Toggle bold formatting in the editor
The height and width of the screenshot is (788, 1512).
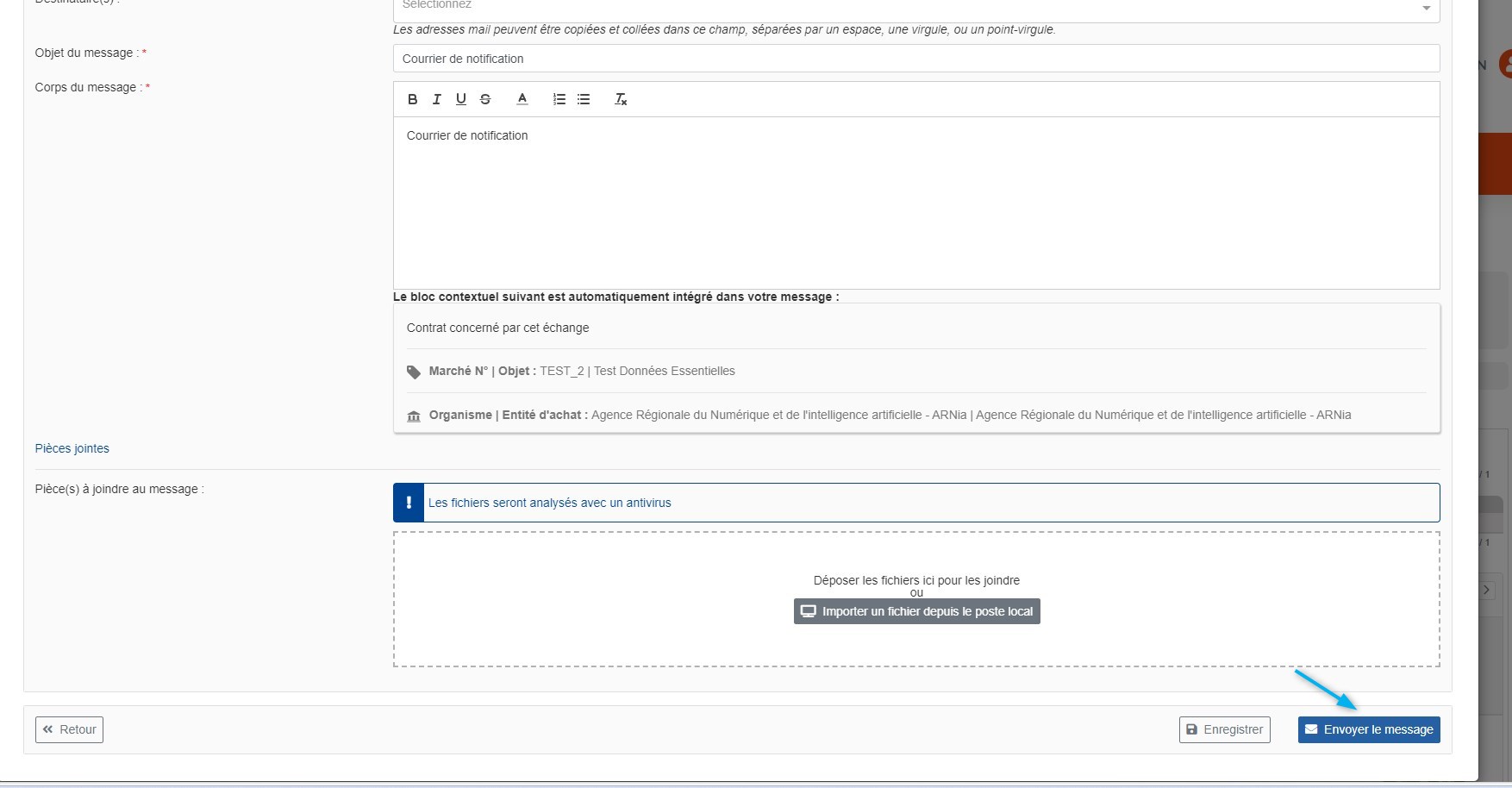[x=413, y=99]
